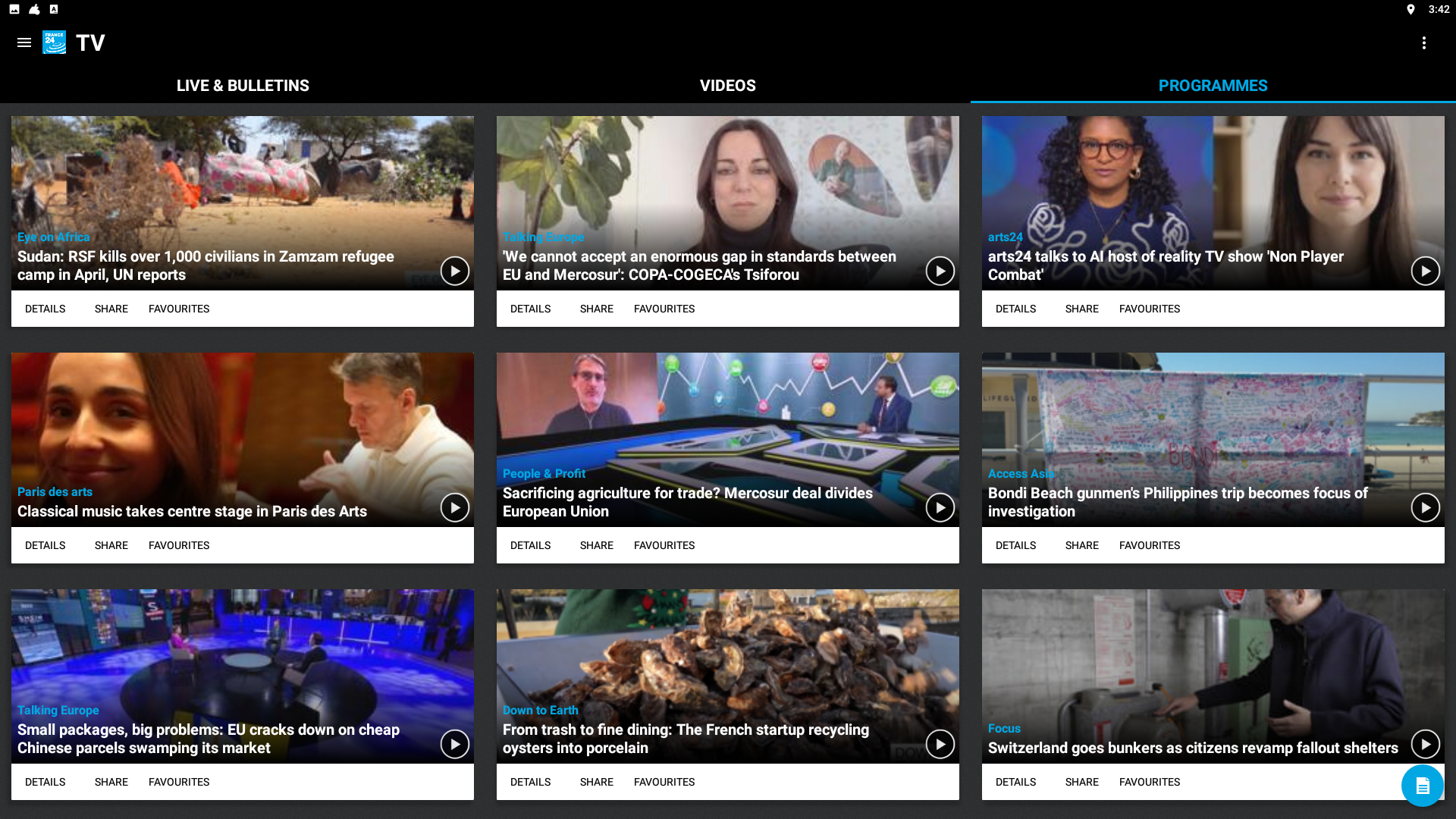The height and width of the screenshot is (819, 1456).
Task: Open the Down to Earth programme link
Action: pyautogui.click(x=540, y=711)
